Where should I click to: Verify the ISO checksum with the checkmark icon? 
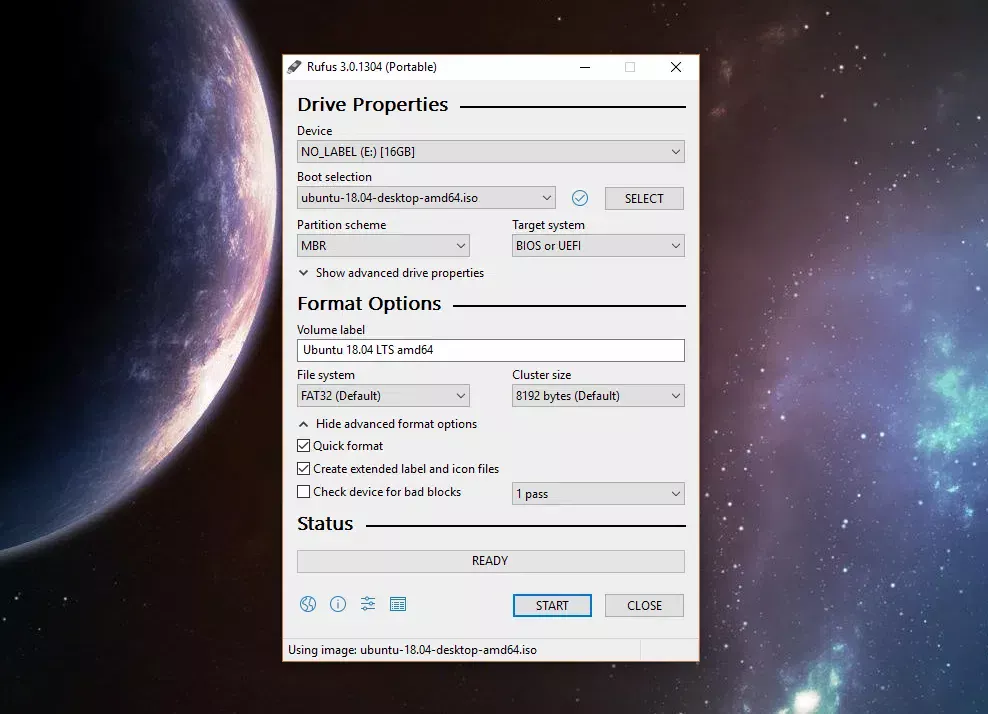pos(578,197)
